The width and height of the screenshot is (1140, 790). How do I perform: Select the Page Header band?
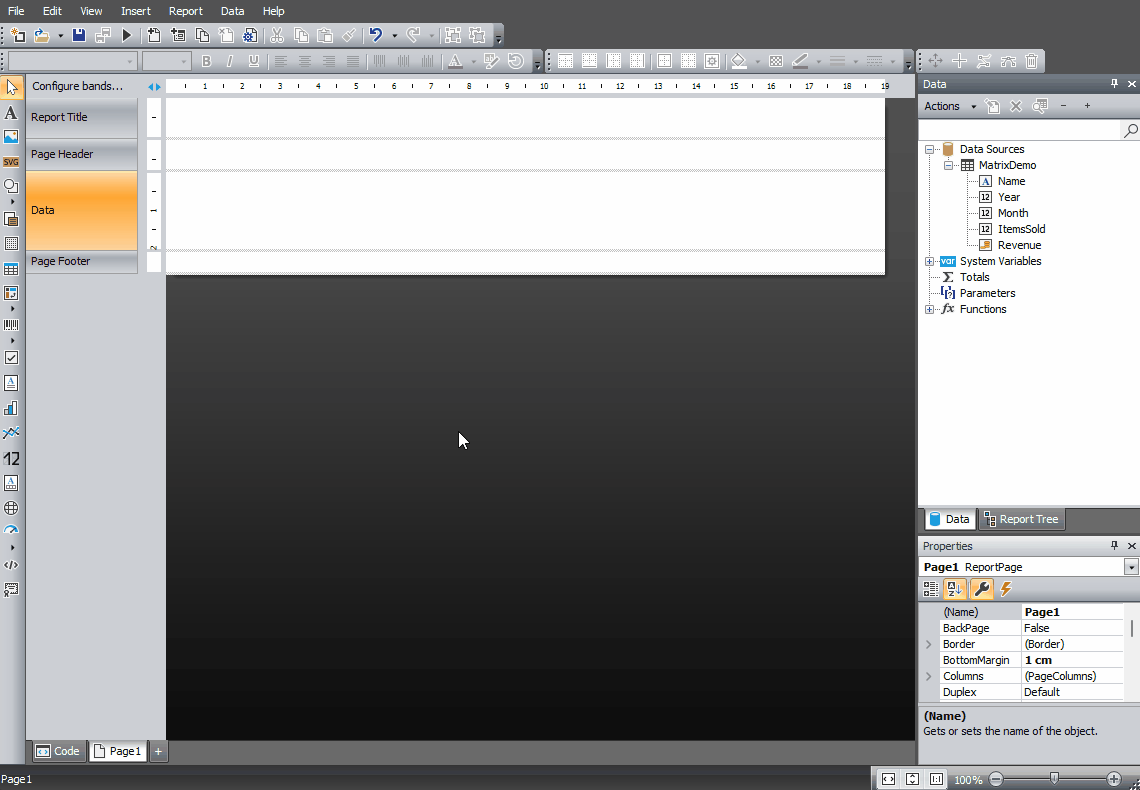(x=81, y=155)
